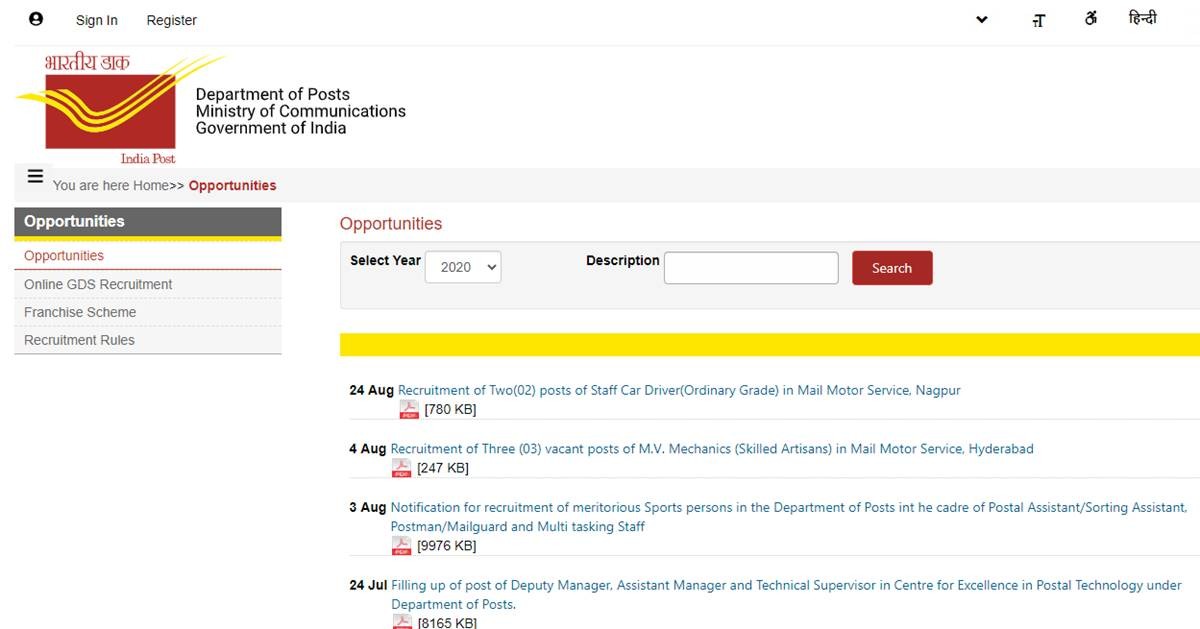This screenshot has width=1200, height=629.
Task: Open the Select Year dropdown
Action: (463, 267)
